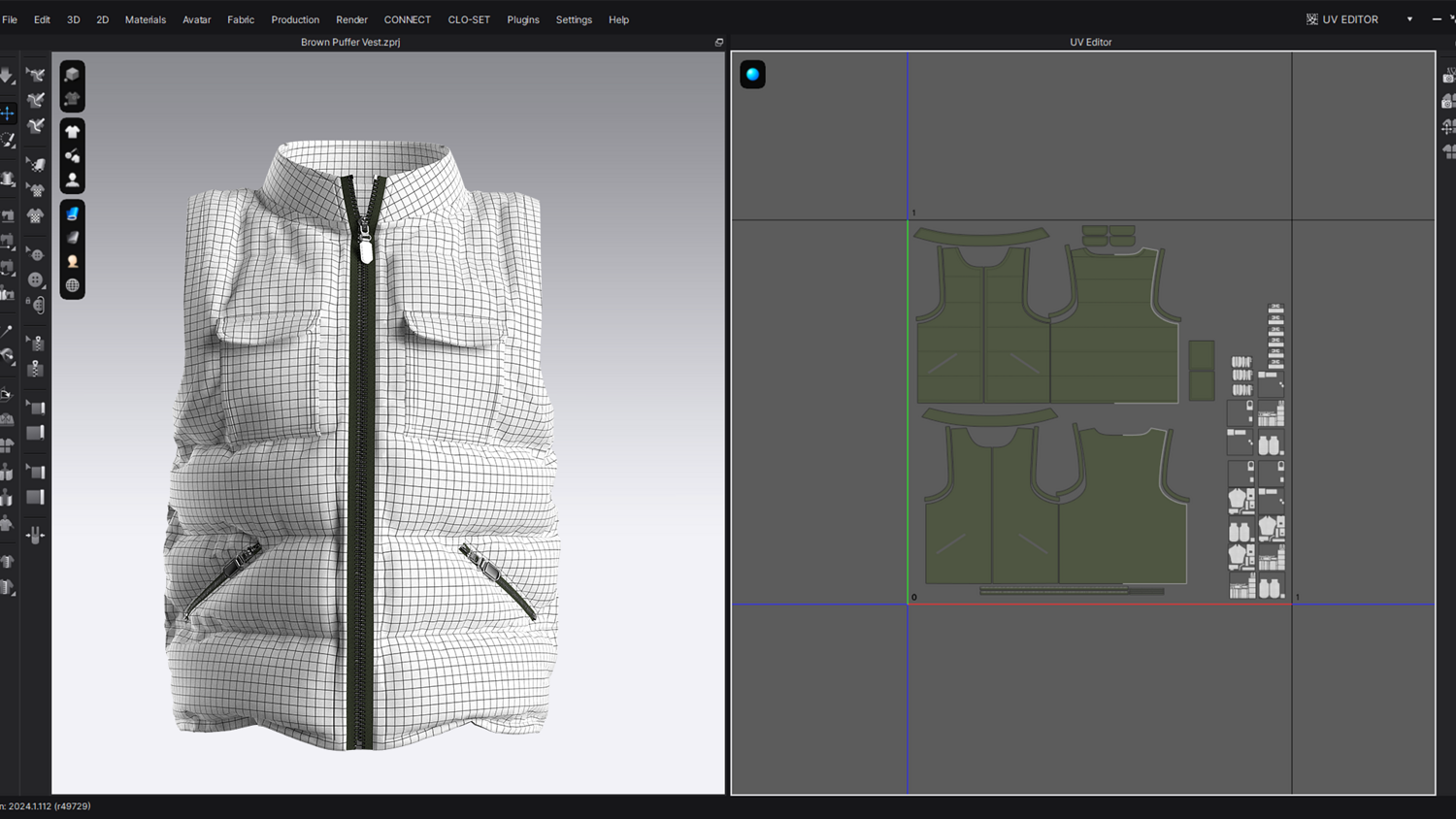The image size is (1456, 819).
Task: Open the Settings menu
Action: [574, 19]
